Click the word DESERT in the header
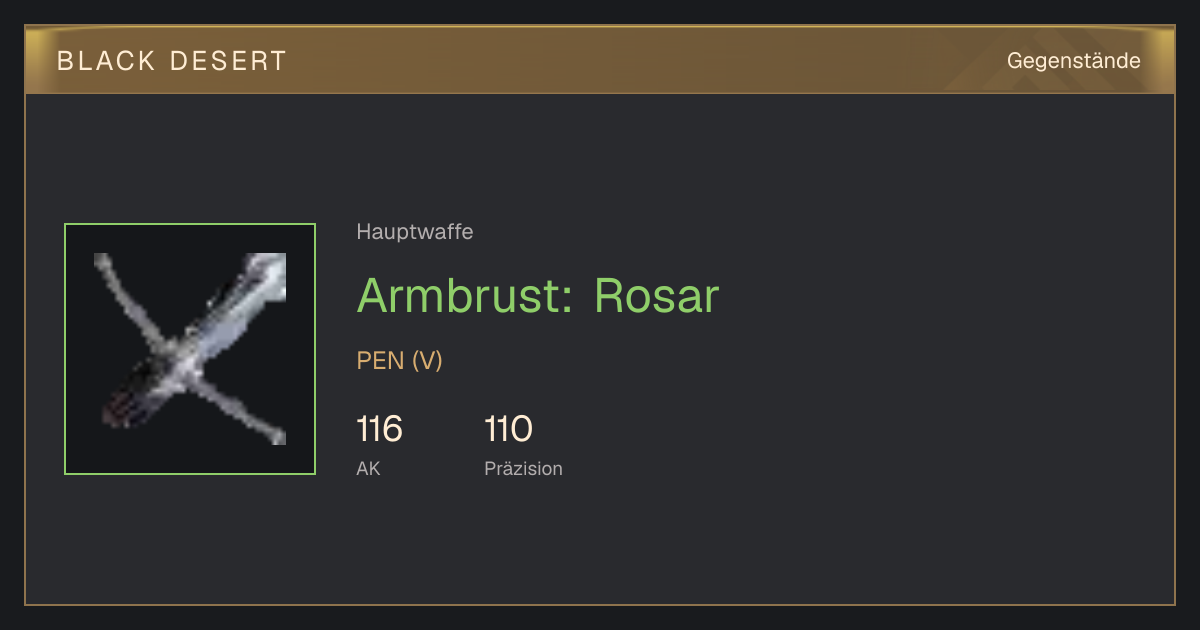 [229, 61]
